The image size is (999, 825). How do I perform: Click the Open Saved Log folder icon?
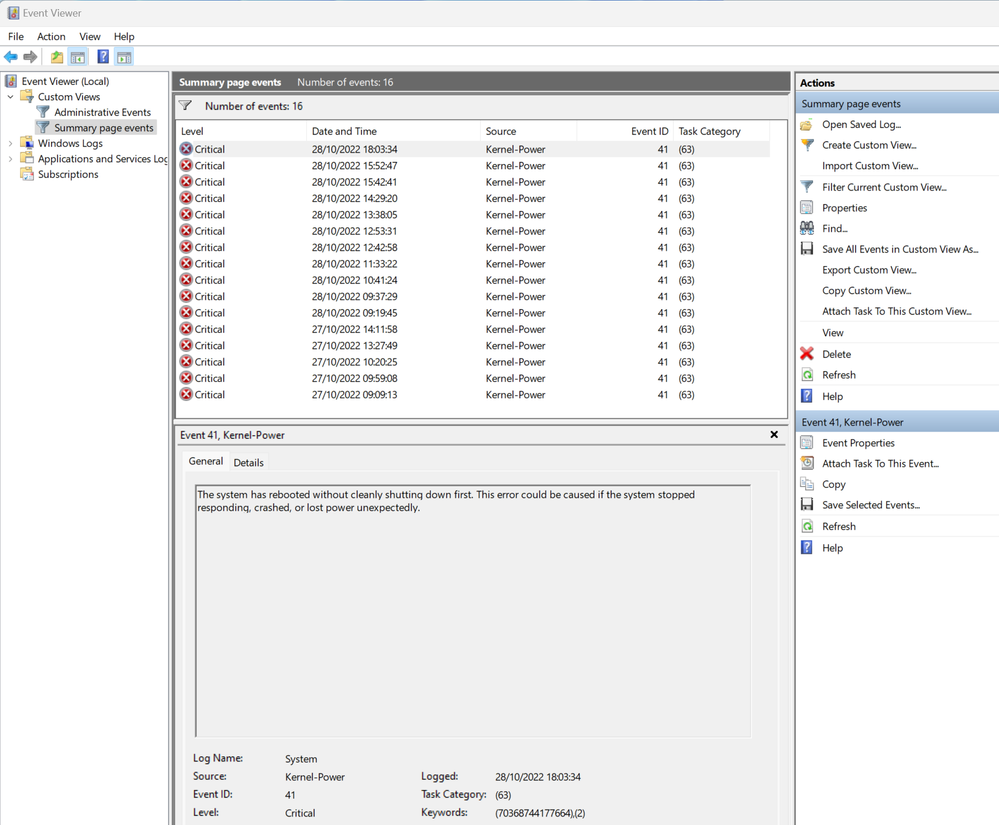[807, 125]
